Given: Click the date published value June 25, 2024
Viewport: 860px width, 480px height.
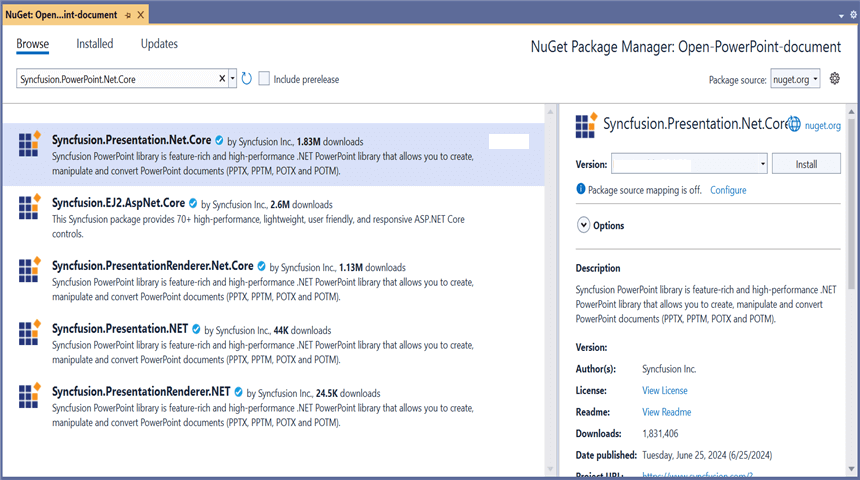Looking at the screenshot, I should coord(707,455).
